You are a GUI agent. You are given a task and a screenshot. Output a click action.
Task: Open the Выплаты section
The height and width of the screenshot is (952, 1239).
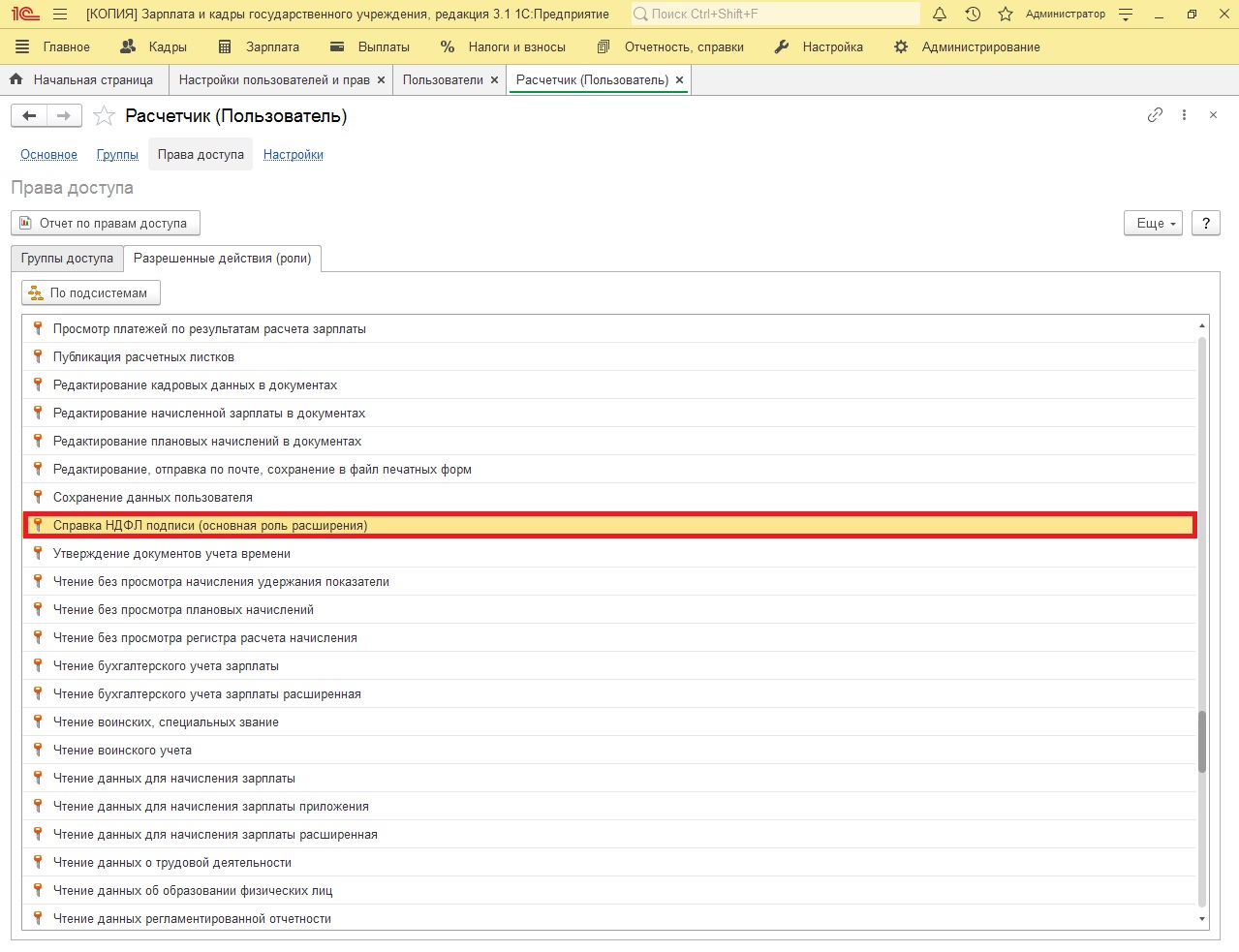click(370, 46)
